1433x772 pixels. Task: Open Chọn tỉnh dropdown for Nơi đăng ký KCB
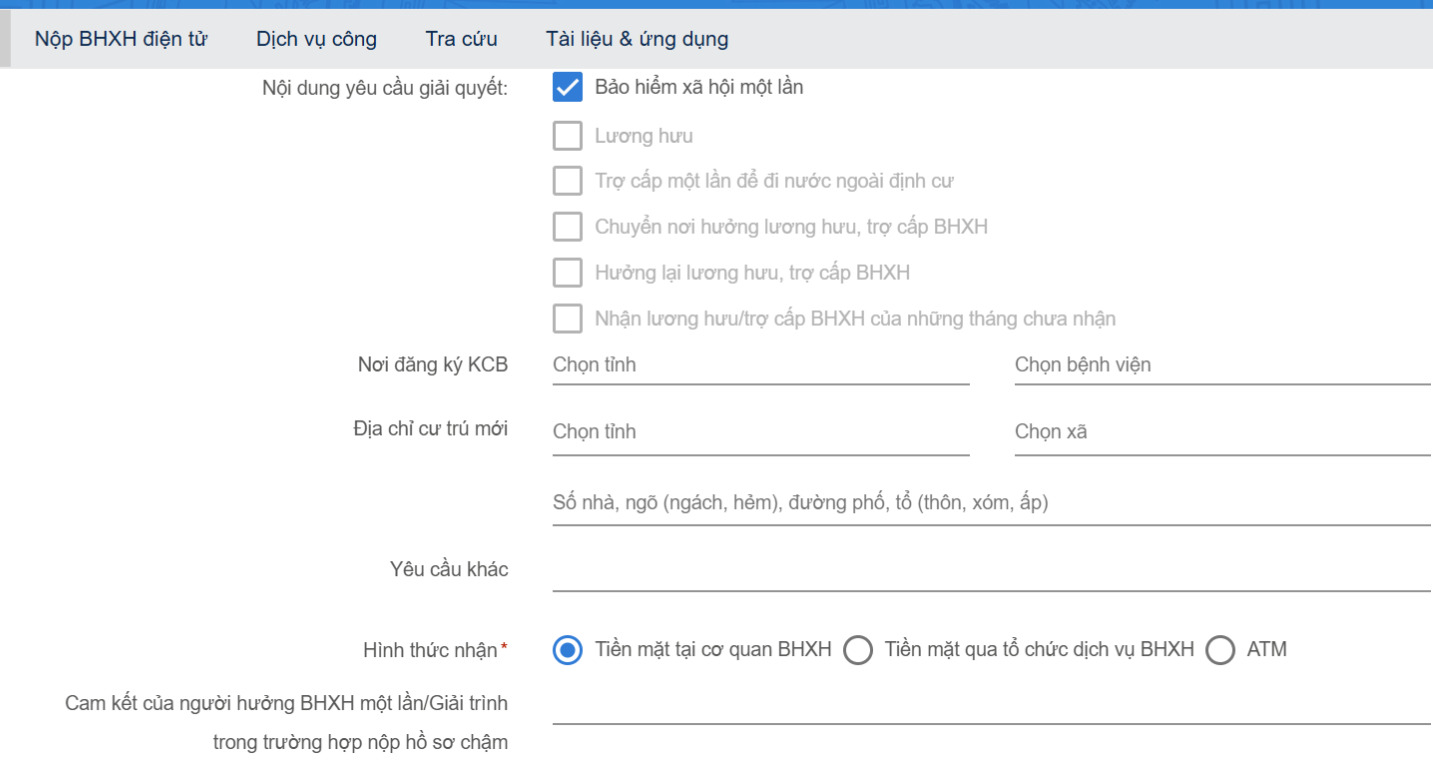click(x=760, y=365)
